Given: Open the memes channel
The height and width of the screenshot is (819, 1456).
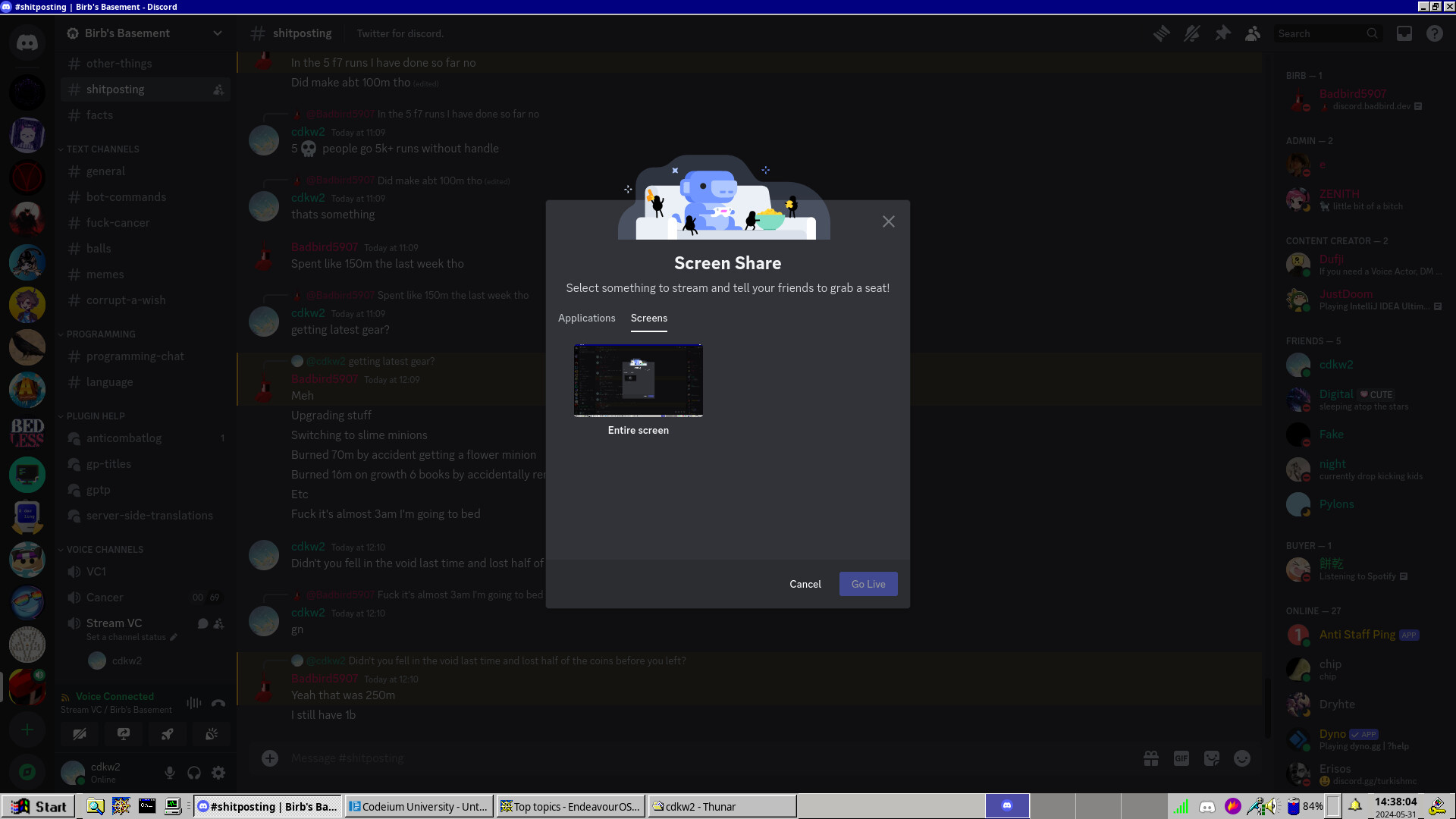Looking at the screenshot, I should pos(146,275).
